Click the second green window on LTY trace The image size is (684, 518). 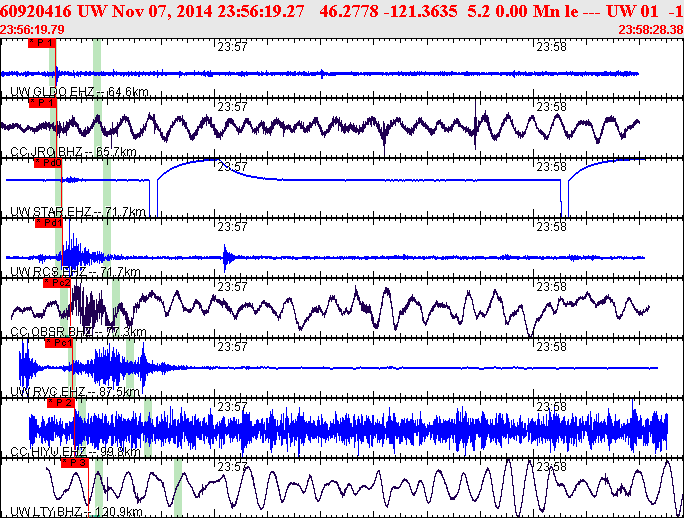point(178,488)
